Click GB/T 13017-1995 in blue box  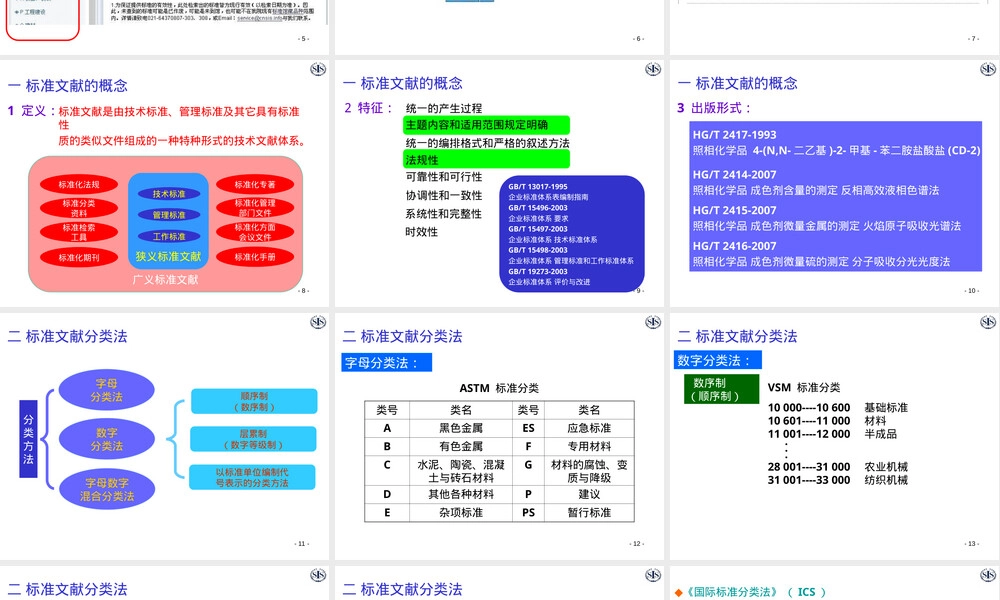[538, 187]
